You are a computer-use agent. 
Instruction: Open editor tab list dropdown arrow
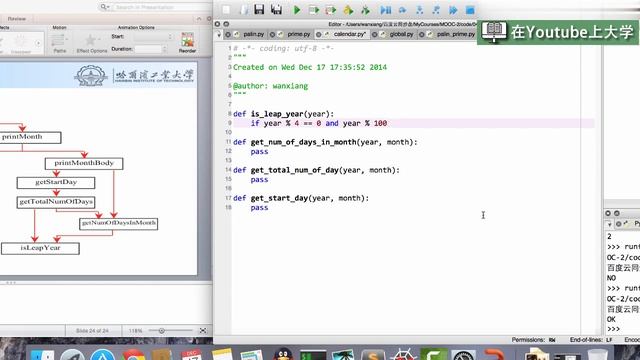[218, 35]
